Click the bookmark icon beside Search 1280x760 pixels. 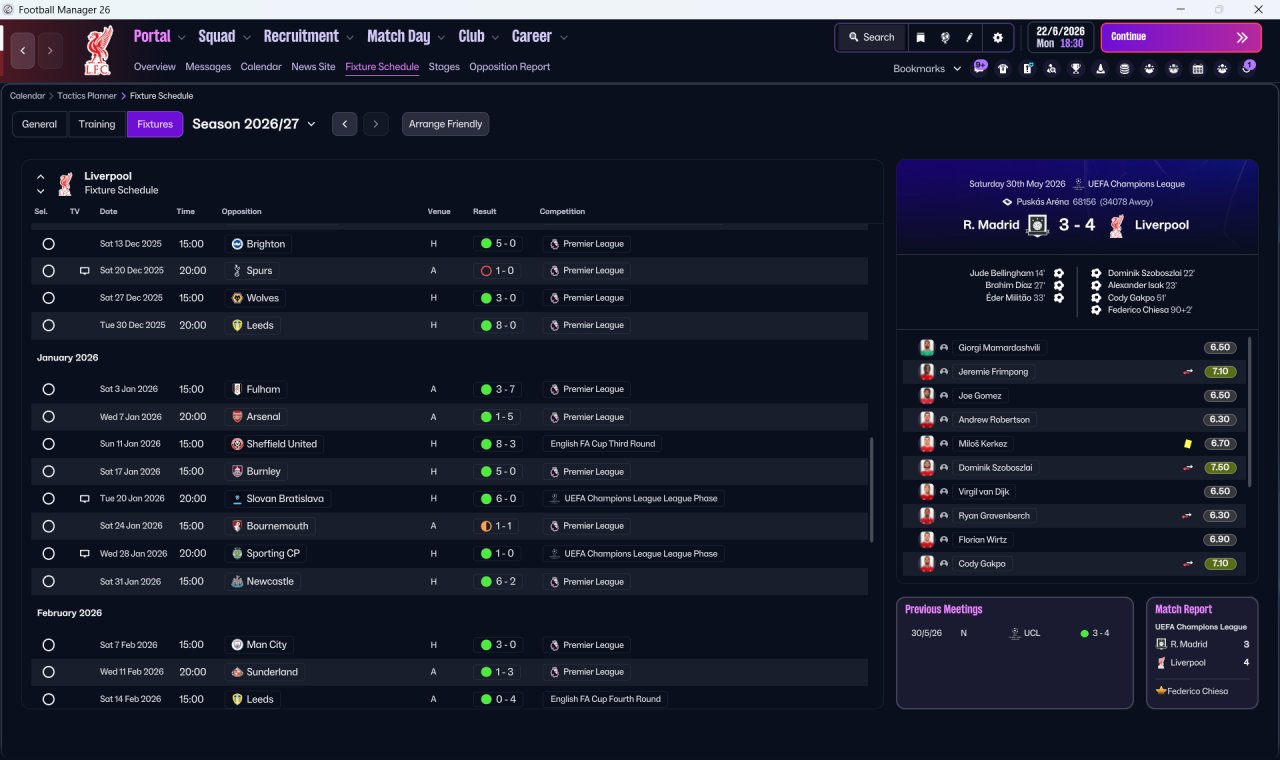[921, 37]
